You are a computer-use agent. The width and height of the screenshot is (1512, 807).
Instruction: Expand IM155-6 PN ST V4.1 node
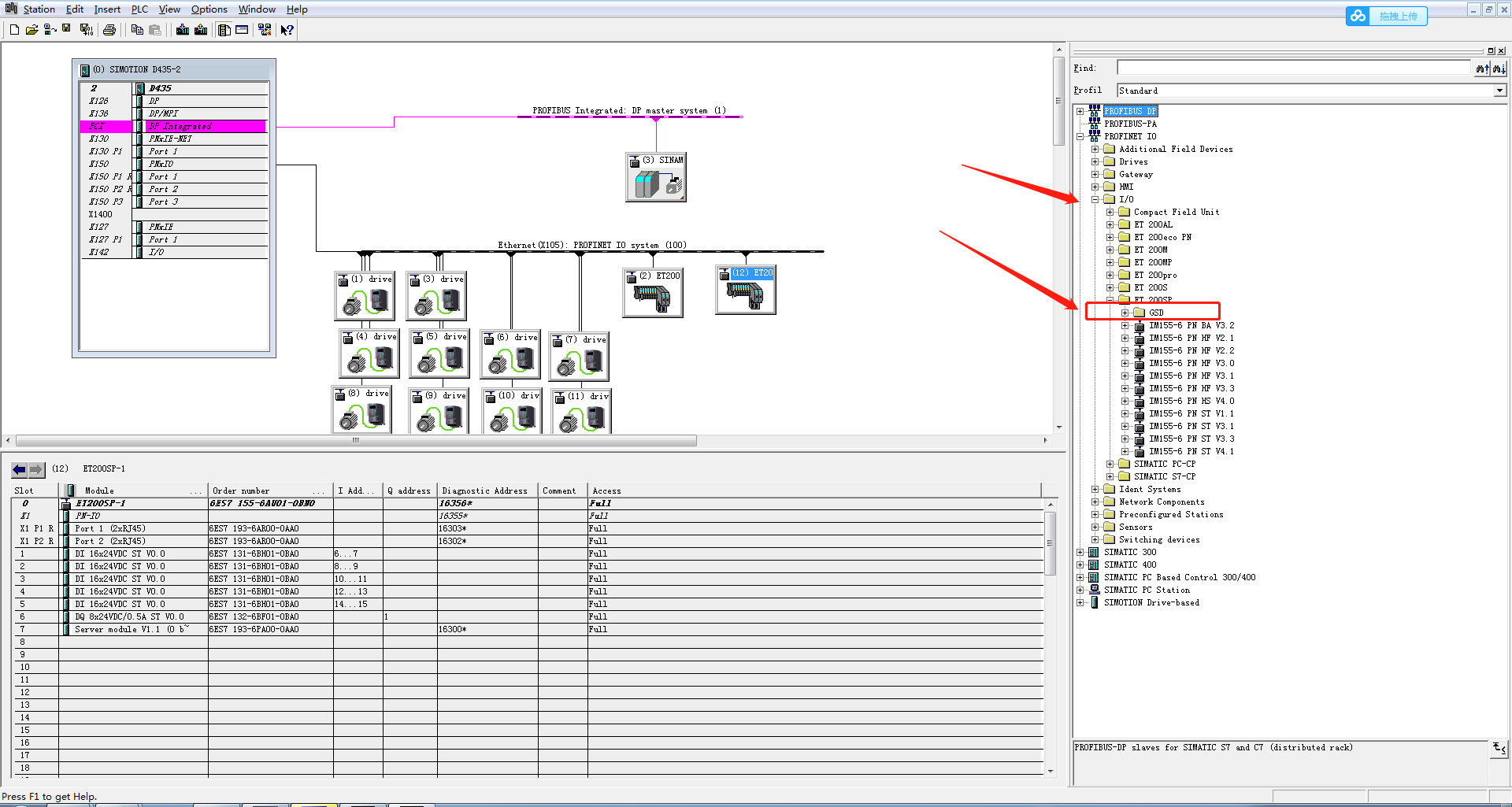1125,451
